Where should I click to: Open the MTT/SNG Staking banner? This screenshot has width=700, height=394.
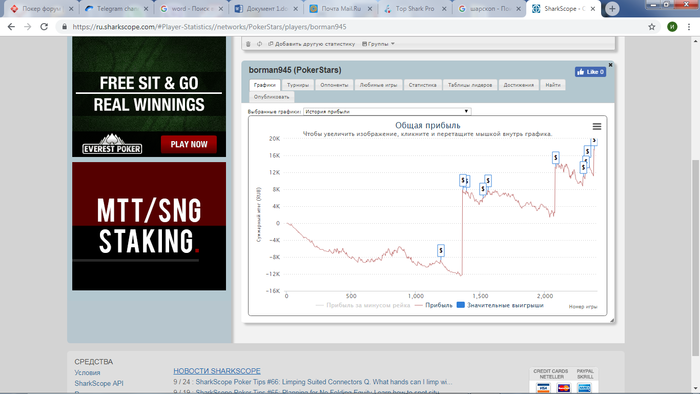point(149,226)
